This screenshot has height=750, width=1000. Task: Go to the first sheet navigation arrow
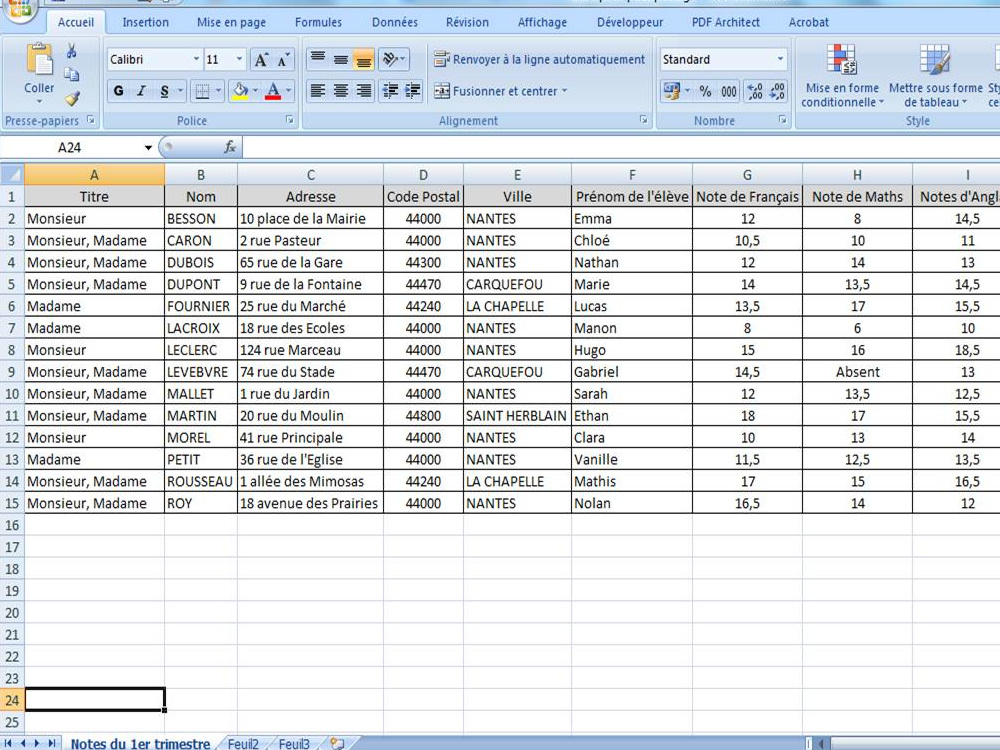coord(8,744)
